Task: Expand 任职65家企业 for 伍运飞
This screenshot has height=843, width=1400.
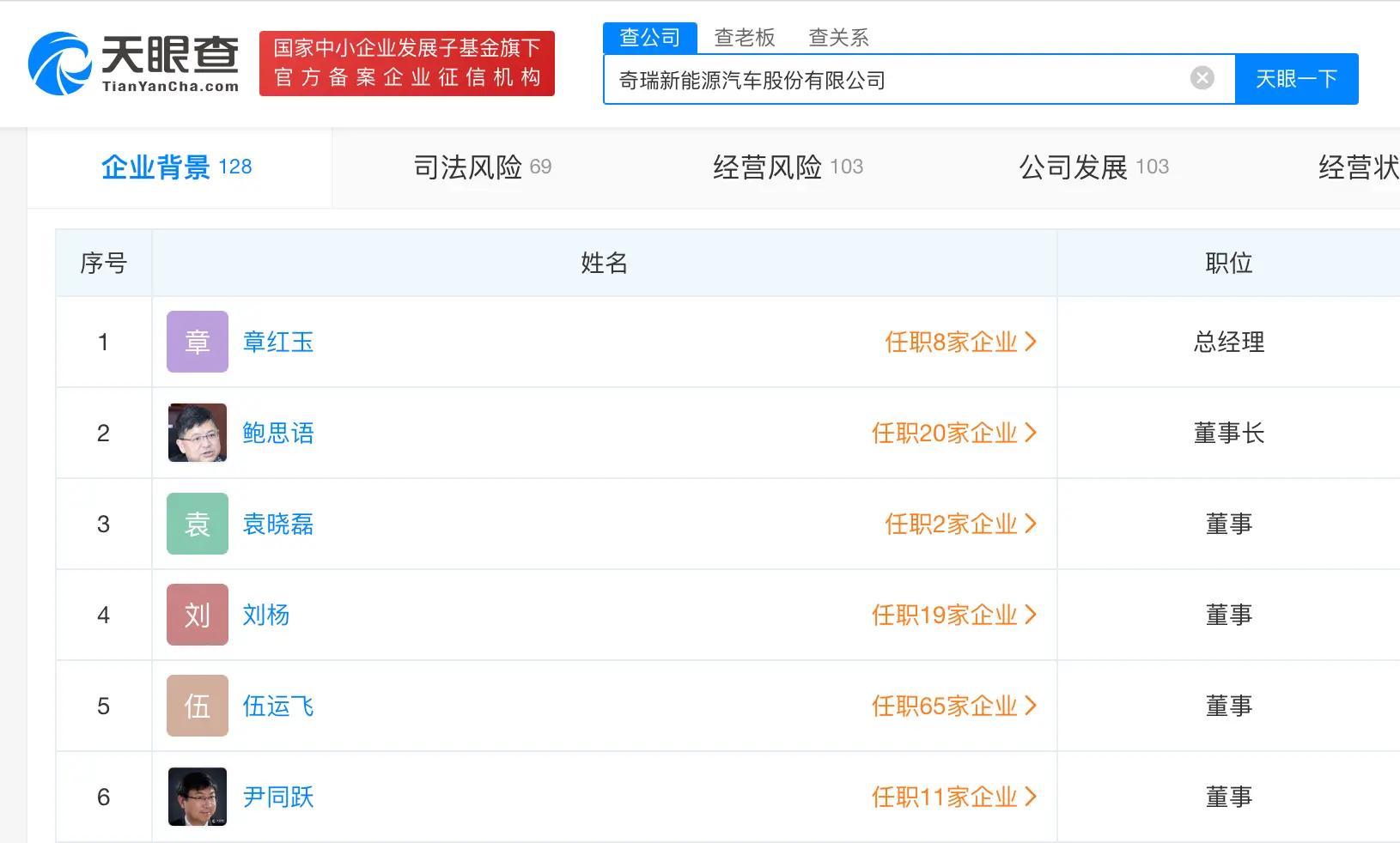Action: 954,707
